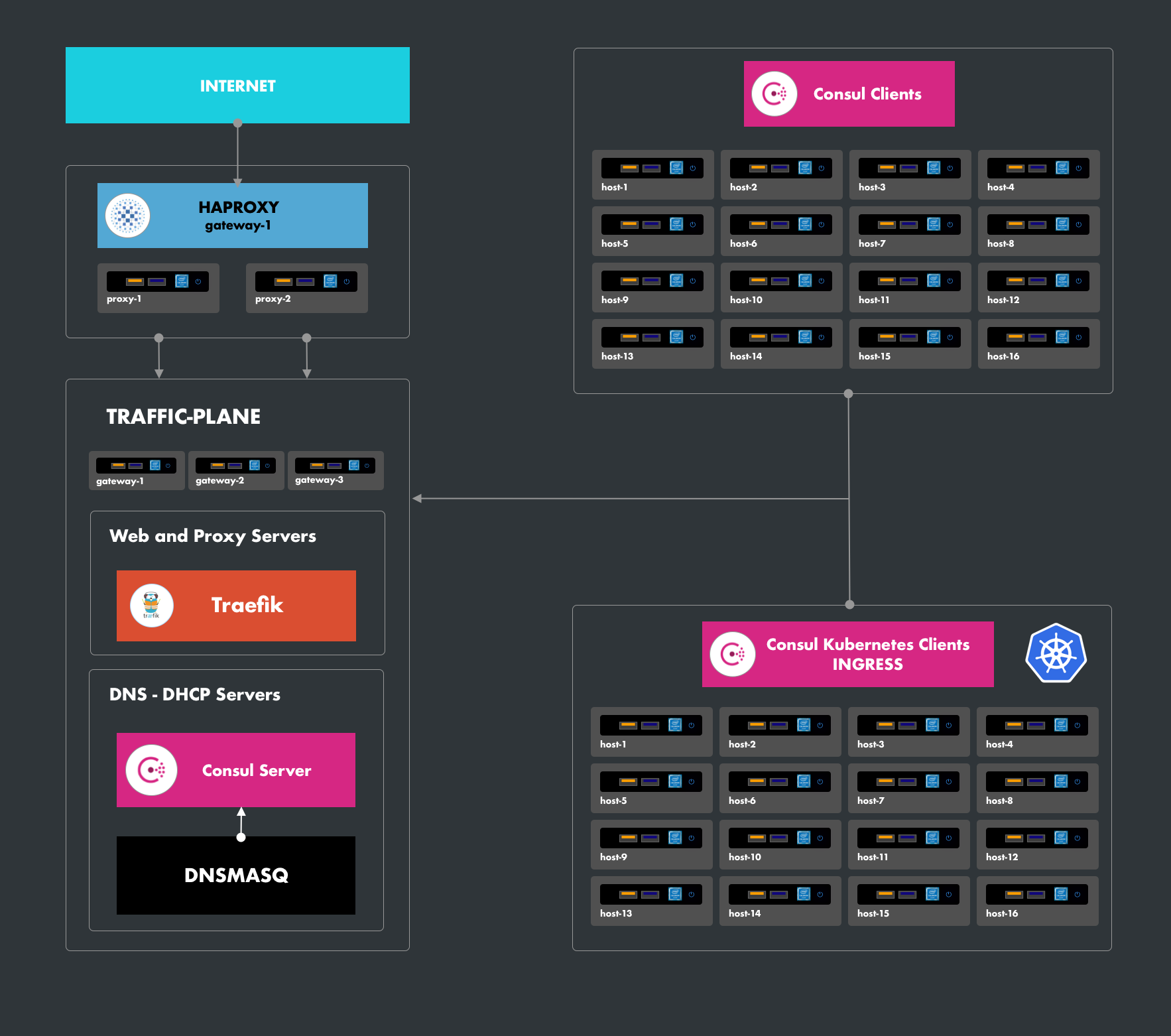Click the TRAFFIC-PLANE title
The width and height of the screenshot is (1171, 1036).
pos(183,417)
